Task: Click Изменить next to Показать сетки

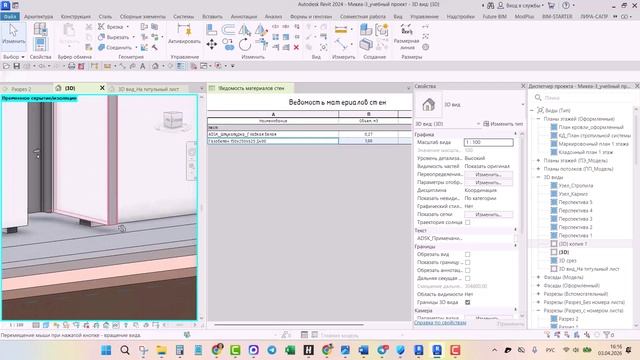Action: [488, 214]
